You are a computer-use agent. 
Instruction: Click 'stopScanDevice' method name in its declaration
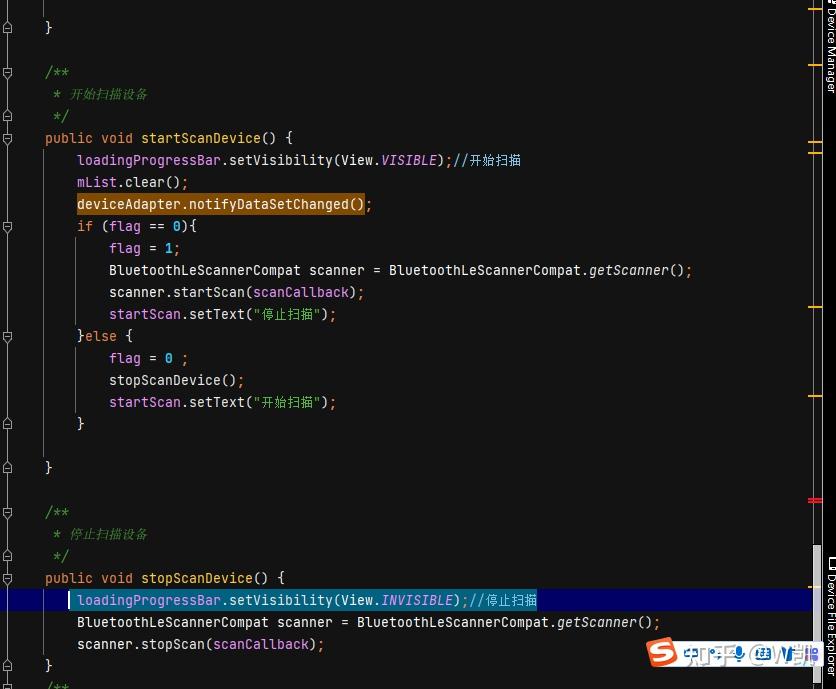pos(197,579)
